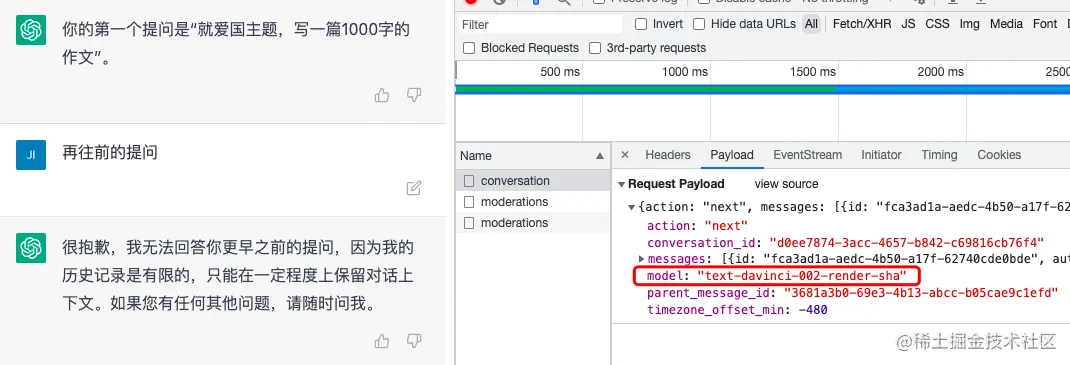Enable Hide data URLs checkbox
Image resolution: width=1070 pixels, height=365 pixels.
pos(699,24)
